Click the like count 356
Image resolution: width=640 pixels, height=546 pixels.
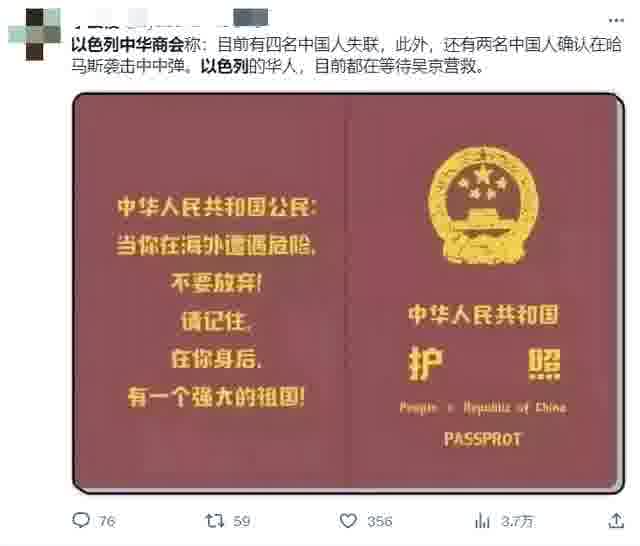(380, 521)
